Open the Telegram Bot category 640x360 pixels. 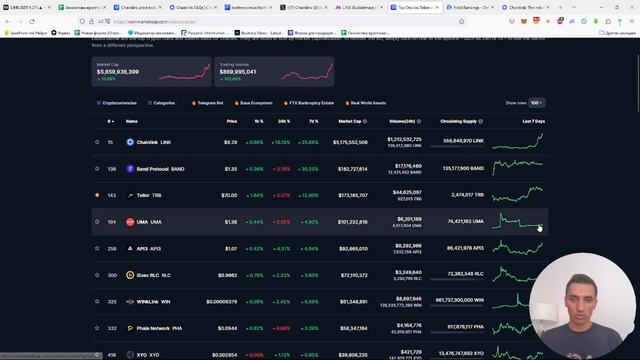click(x=207, y=103)
